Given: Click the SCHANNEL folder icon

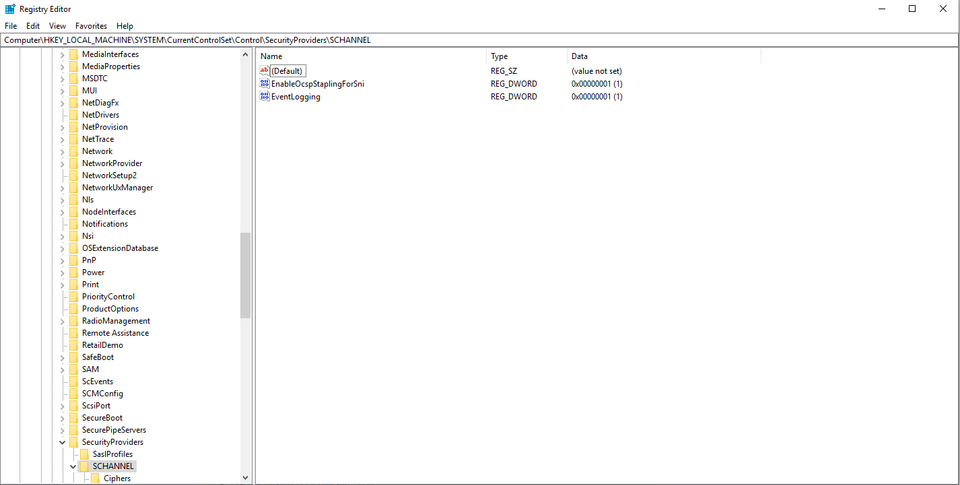Looking at the screenshot, I should [85, 466].
